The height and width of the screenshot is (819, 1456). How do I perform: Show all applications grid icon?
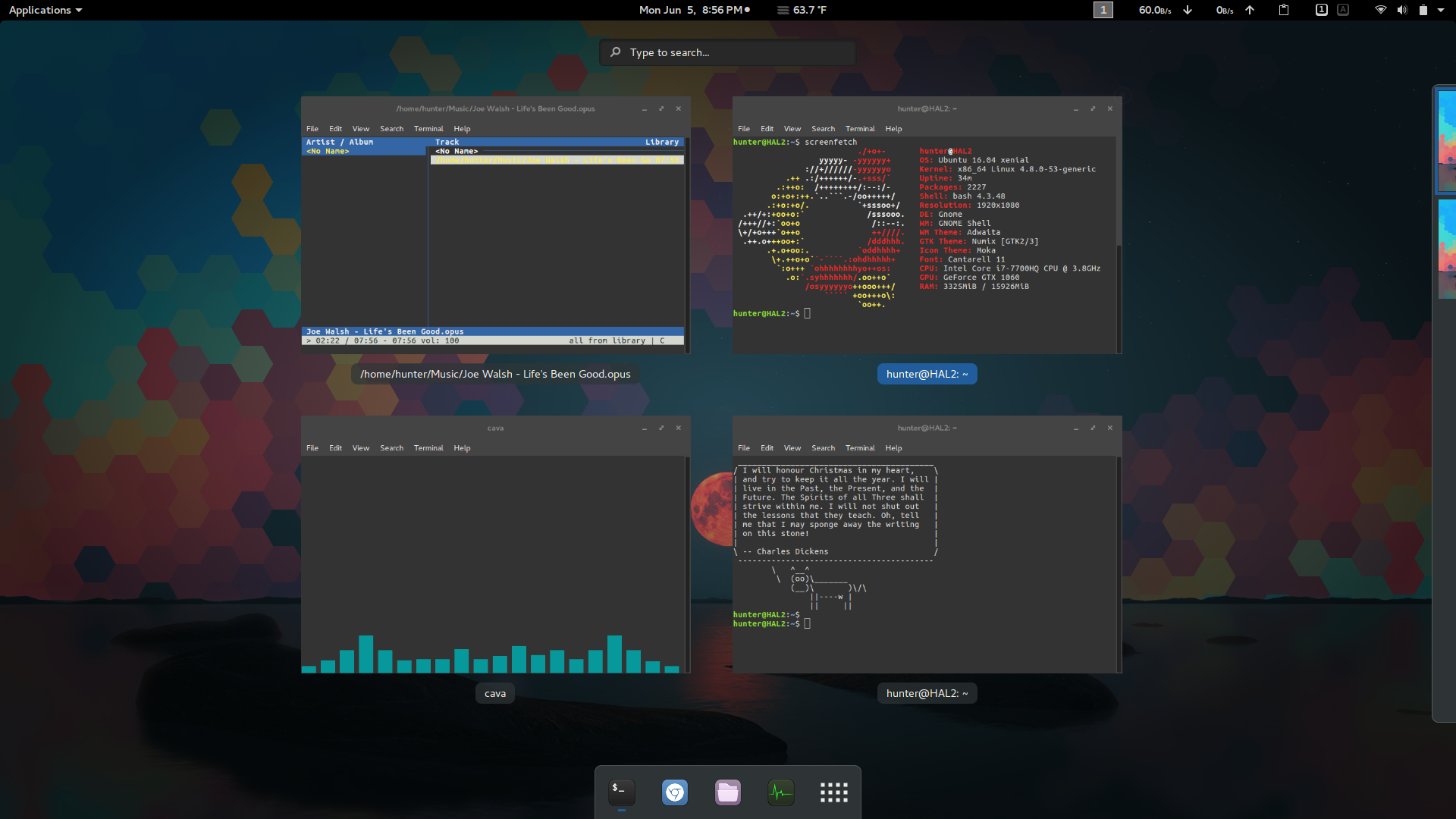tap(834, 792)
